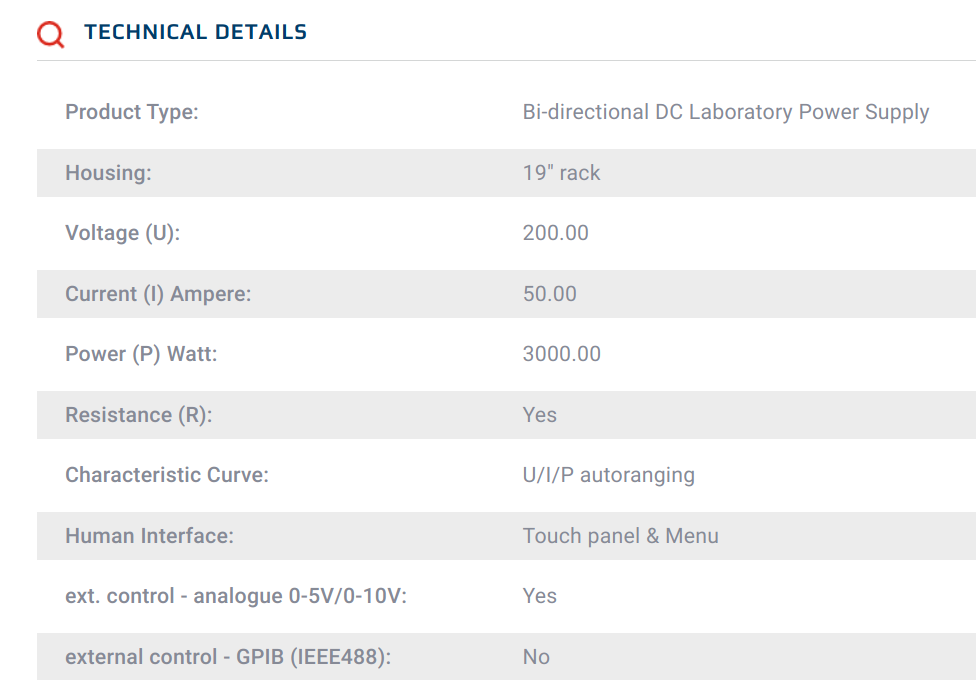
Task: Select the 50.00 current value
Action: click(550, 294)
